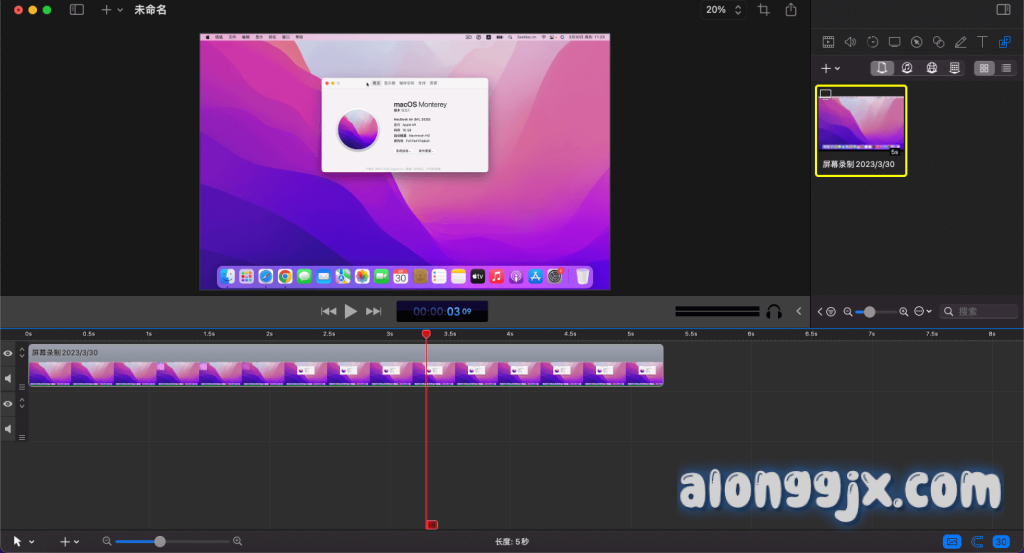The width and height of the screenshot is (1024, 553).
Task: Switch media library to list view
Action: (1006, 68)
